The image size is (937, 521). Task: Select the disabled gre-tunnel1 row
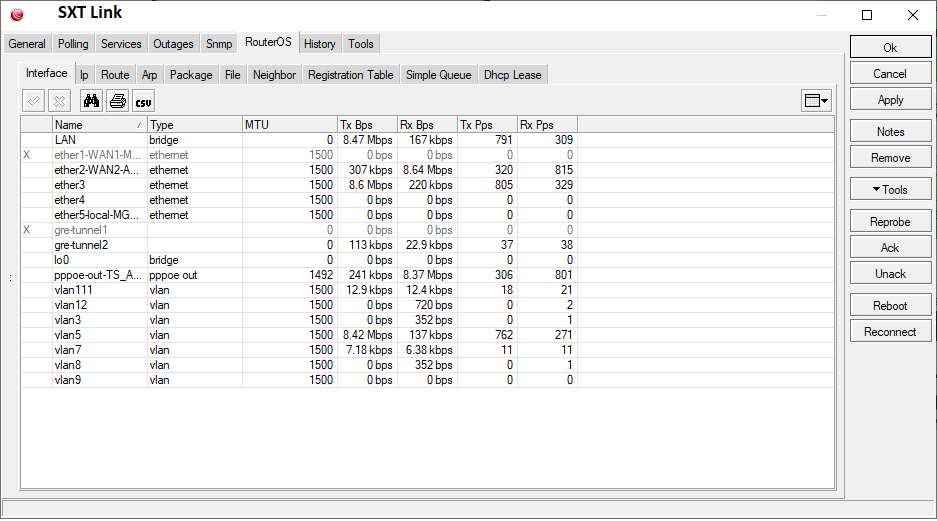[299, 230]
